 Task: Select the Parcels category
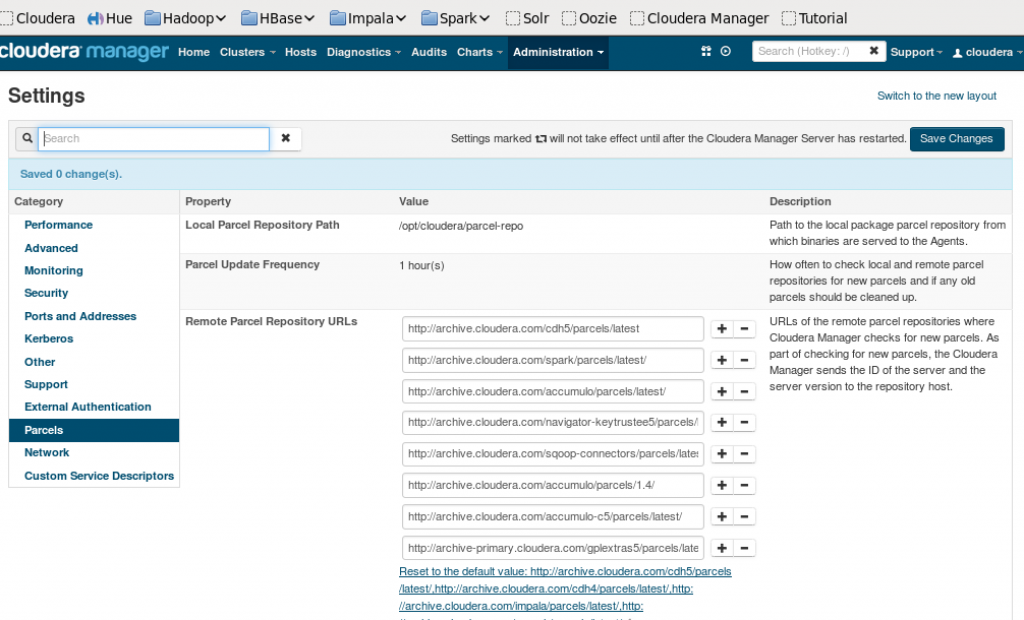click(94, 431)
